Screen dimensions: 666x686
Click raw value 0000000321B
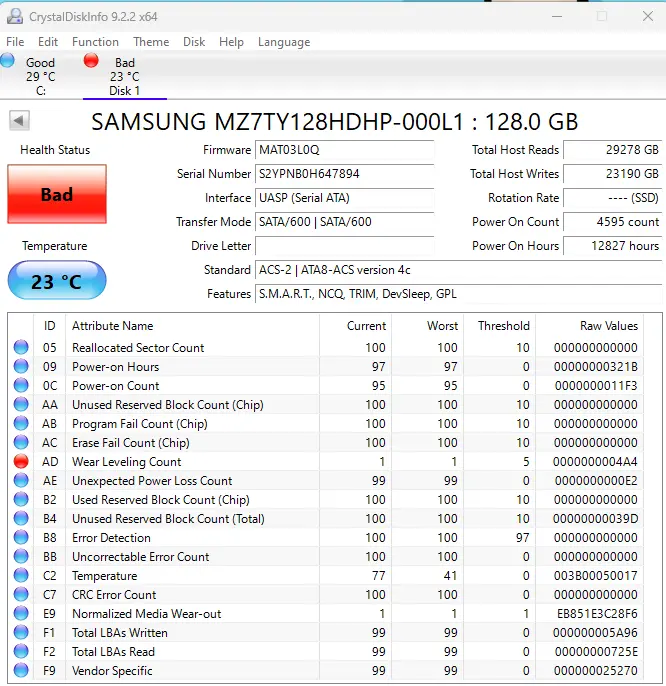(596, 367)
